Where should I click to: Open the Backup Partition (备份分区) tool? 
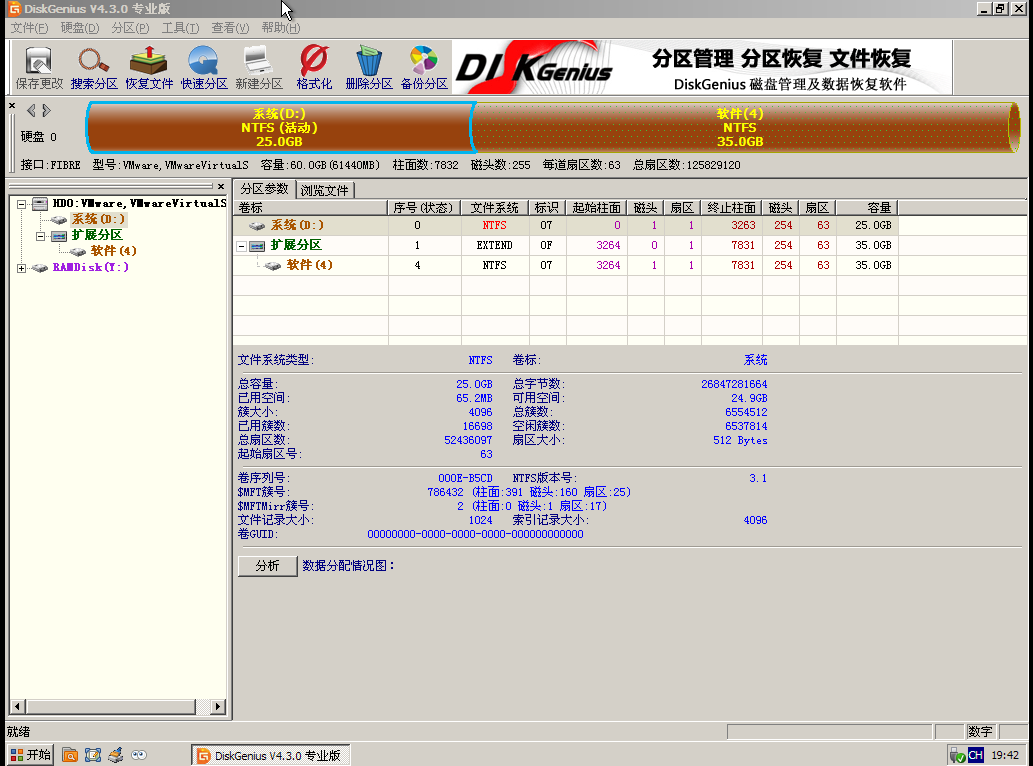[x=424, y=67]
